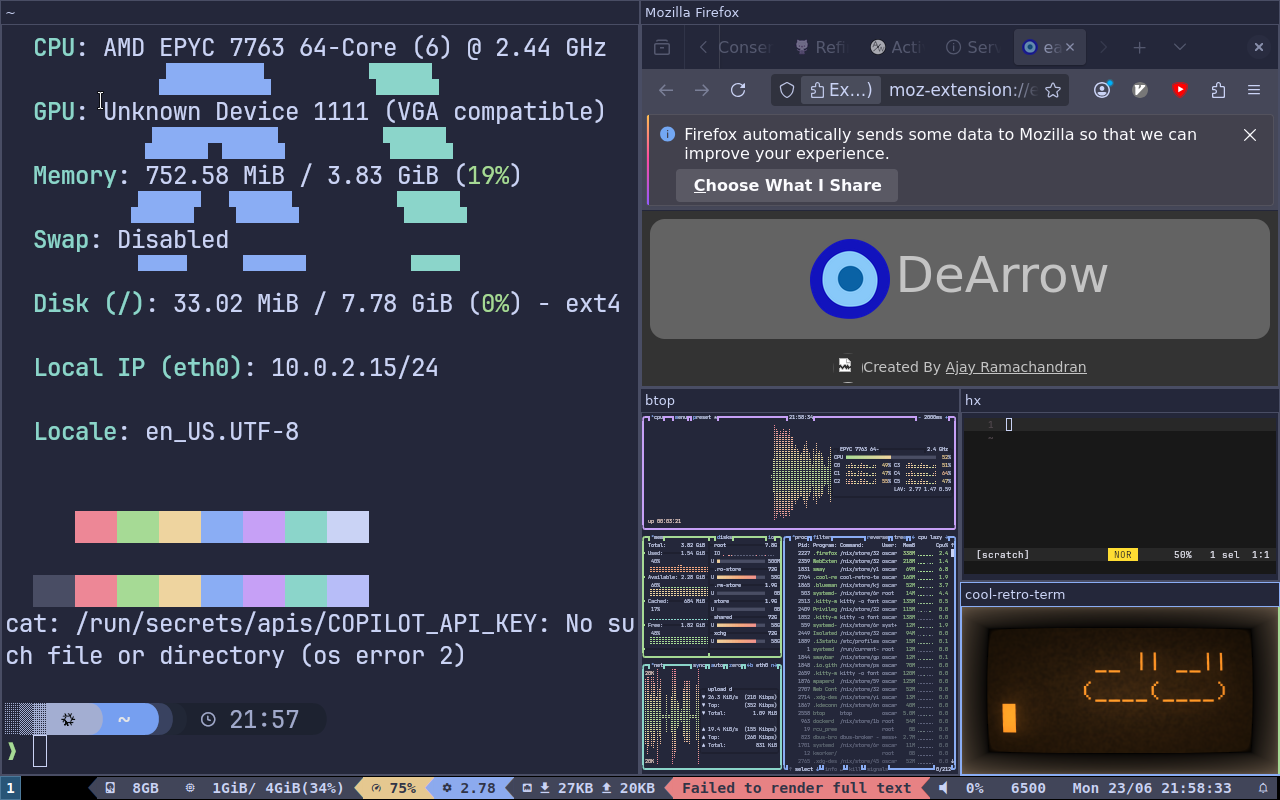Click the Failed to render full text block
Image resolution: width=1280 pixels, height=800 pixels.
click(x=796, y=788)
